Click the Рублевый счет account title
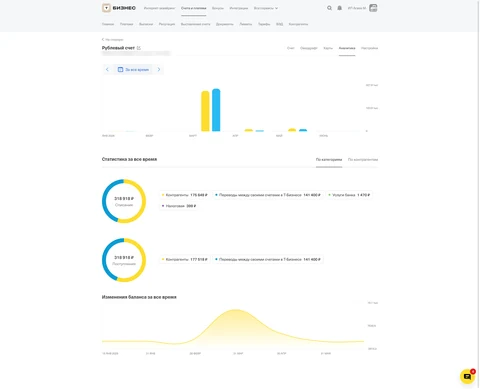The width and height of the screenshot is (480, 389). [118, 48]
